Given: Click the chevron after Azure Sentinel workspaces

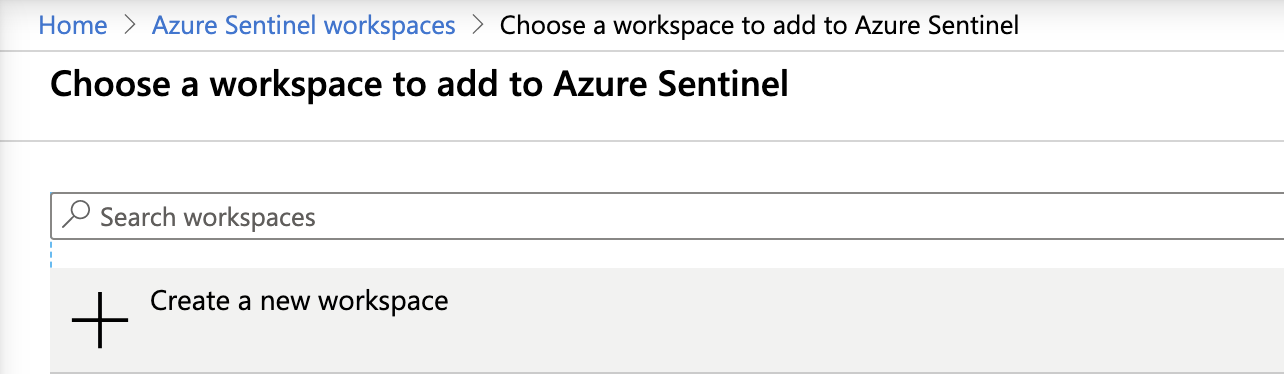Looking at the screenshot, I should click(x=477, y=25).
